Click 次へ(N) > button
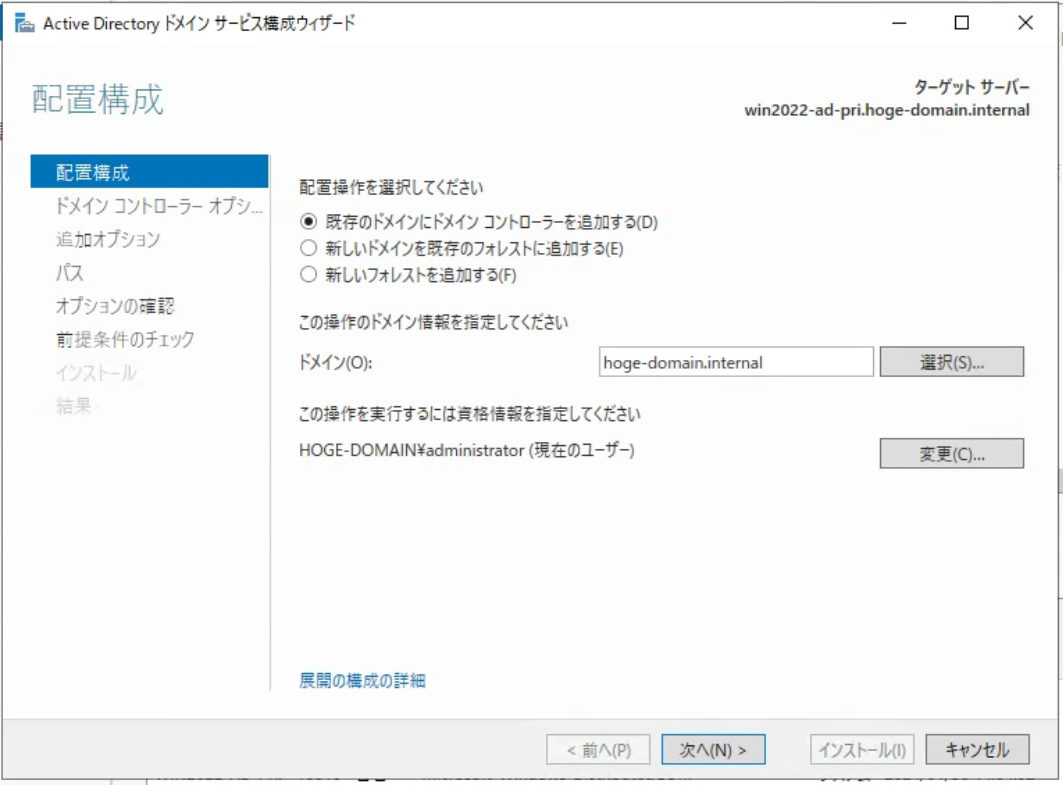 713,749
